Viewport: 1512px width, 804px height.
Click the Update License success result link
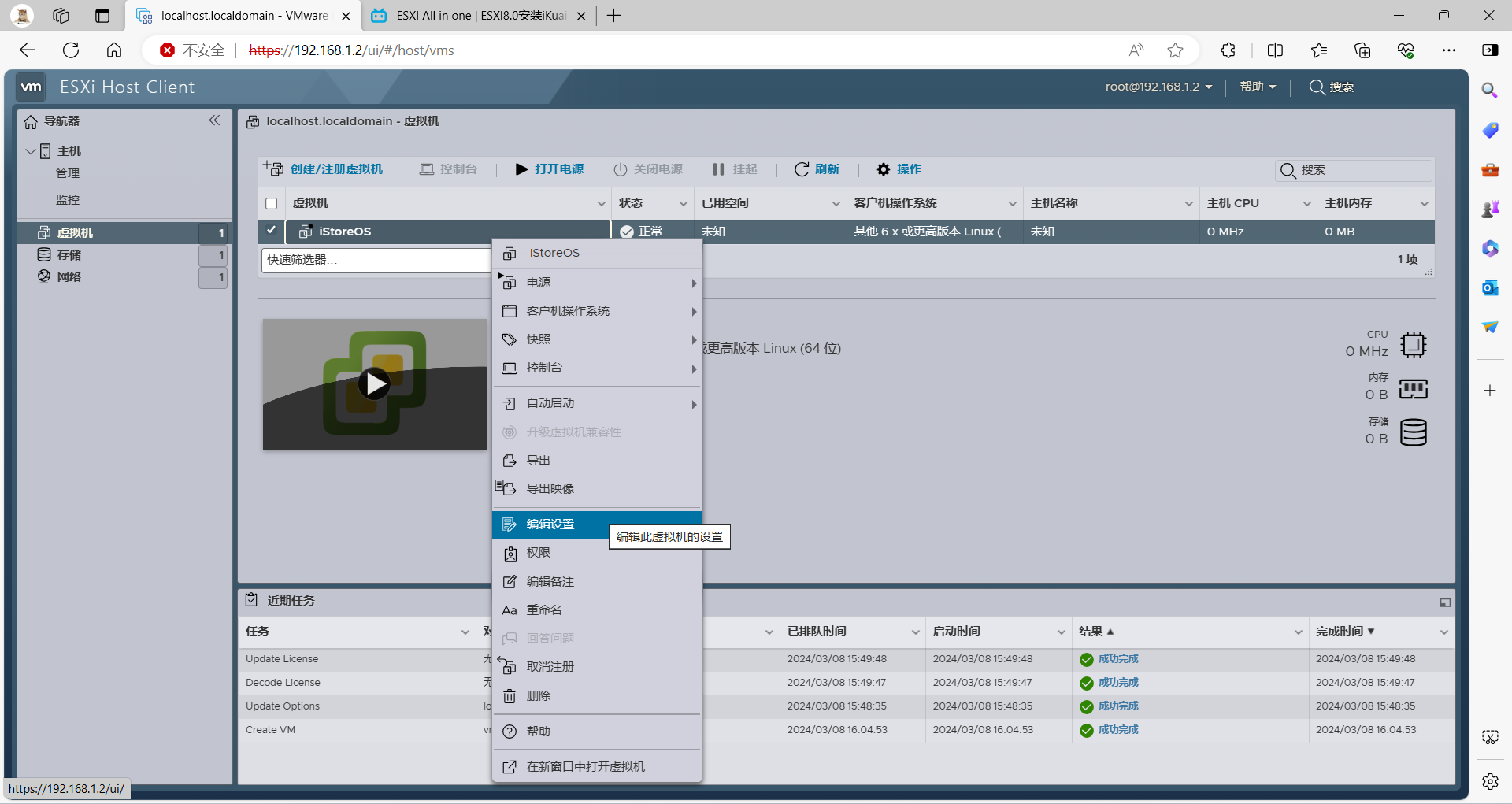point(1118,659)
